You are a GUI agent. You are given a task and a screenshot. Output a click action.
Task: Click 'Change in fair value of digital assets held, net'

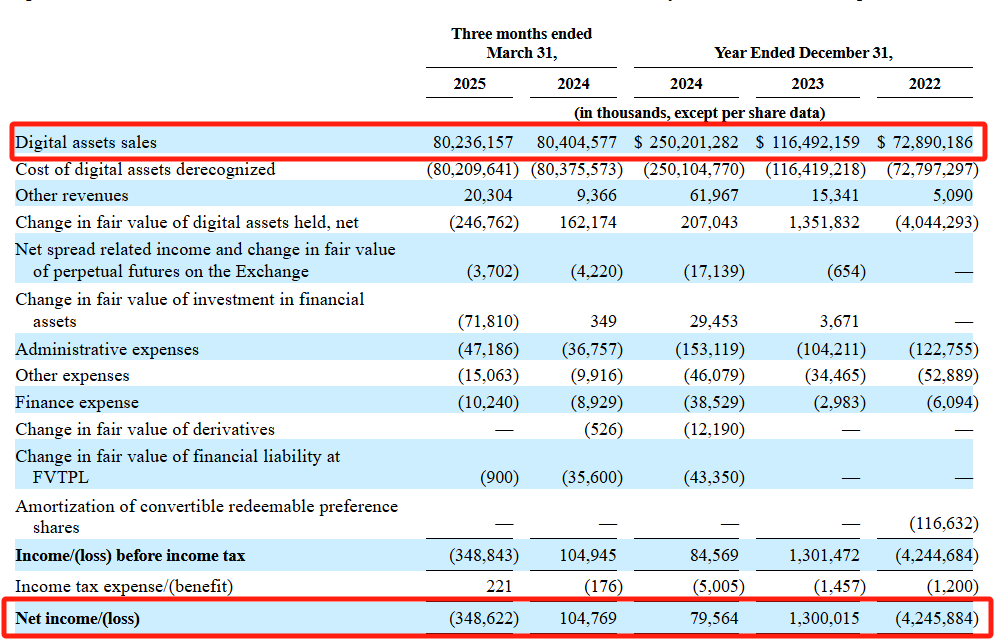pyautogui.click(x=187, y=222)
